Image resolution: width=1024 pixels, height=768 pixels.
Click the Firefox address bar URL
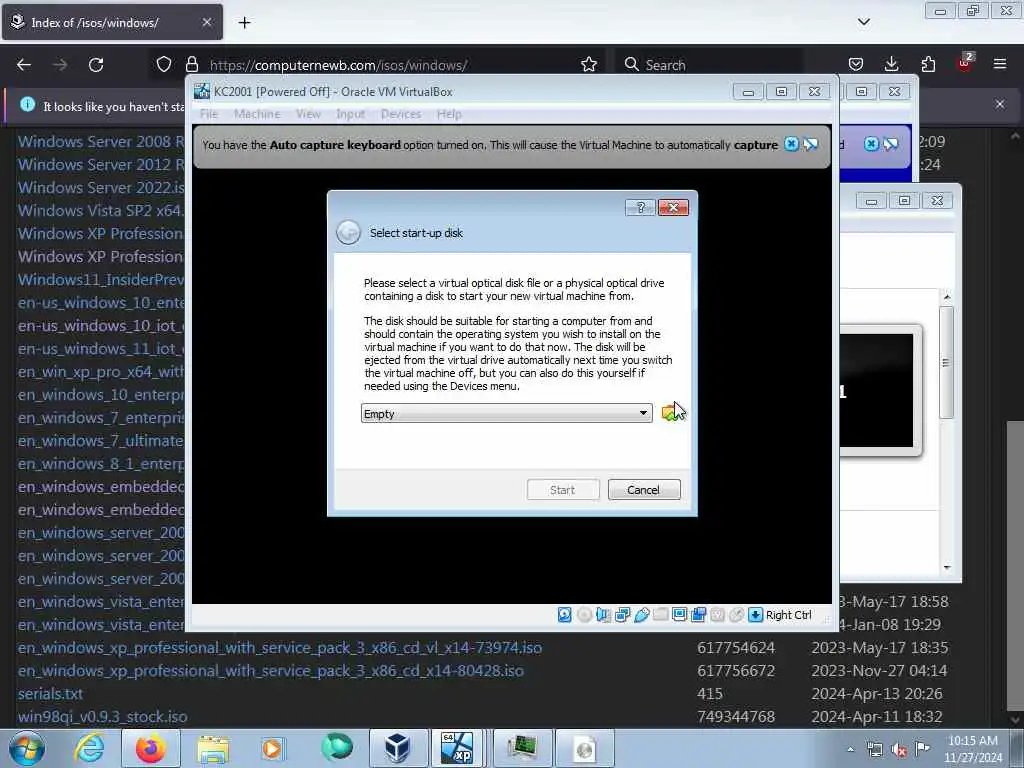click(338, 65)
